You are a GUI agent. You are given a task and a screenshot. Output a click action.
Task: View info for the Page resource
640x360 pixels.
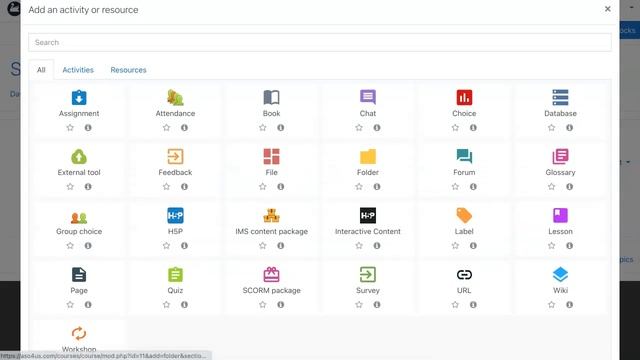88,304
